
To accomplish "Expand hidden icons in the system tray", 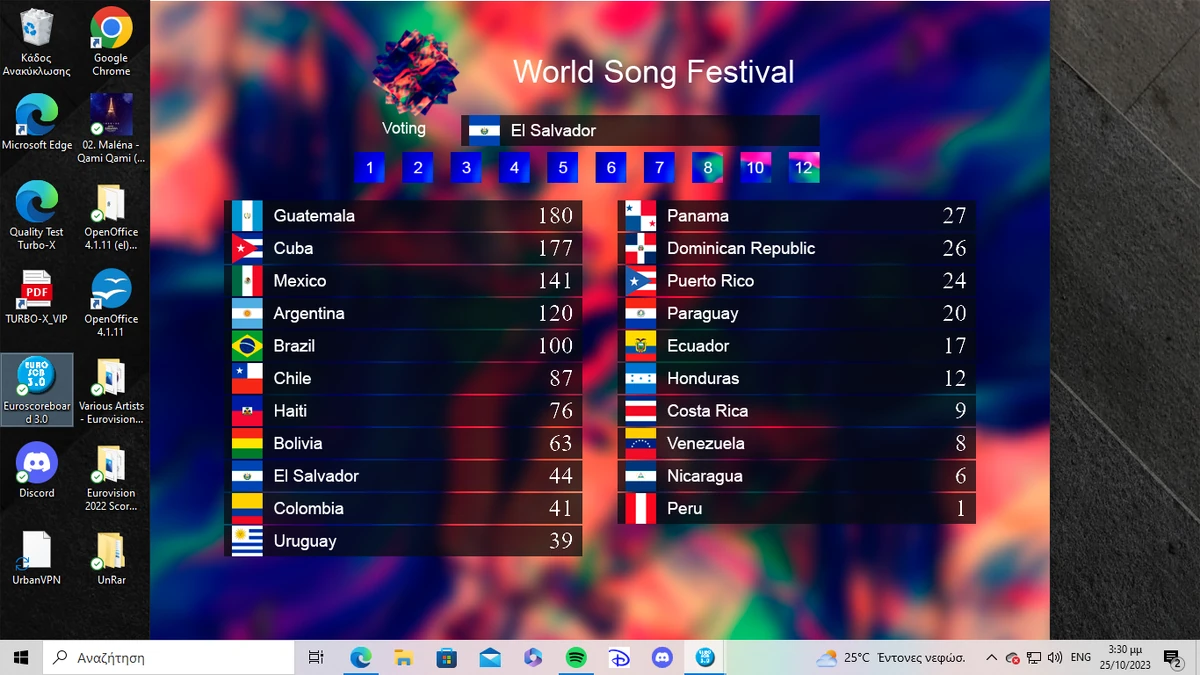I will (x=991, y=657).
